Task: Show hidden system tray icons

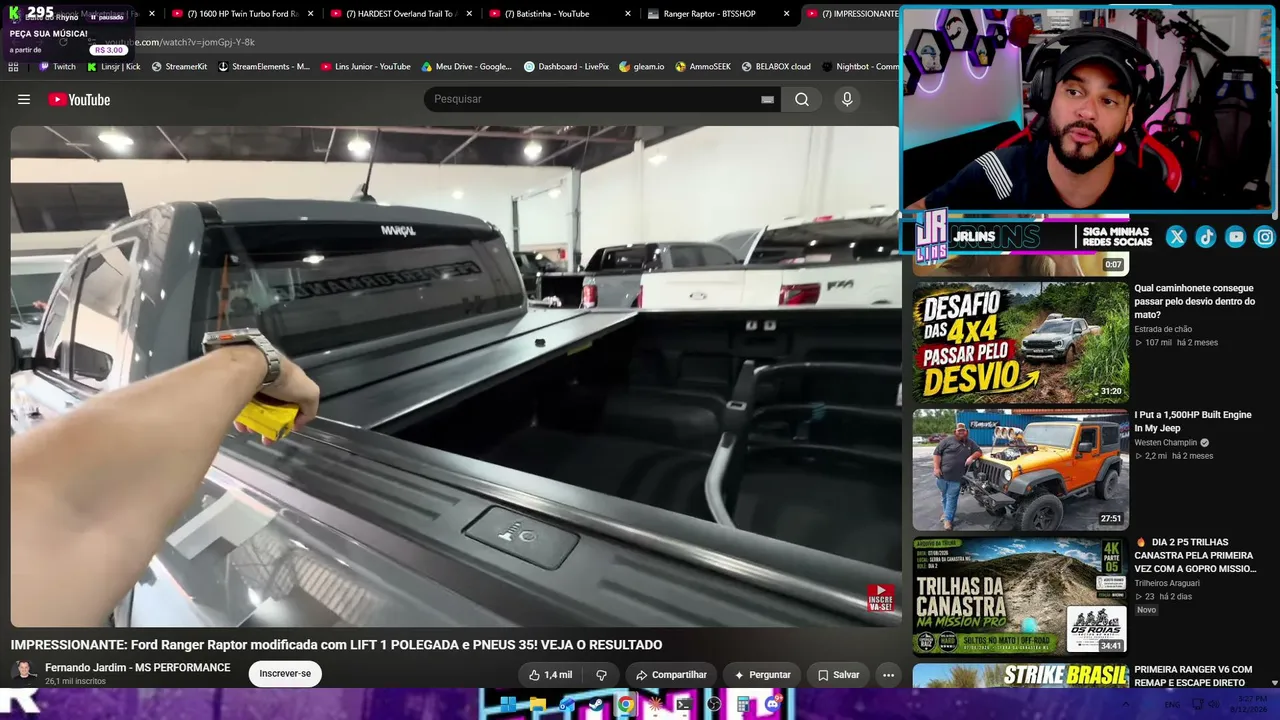Action: coord(1127,704)
